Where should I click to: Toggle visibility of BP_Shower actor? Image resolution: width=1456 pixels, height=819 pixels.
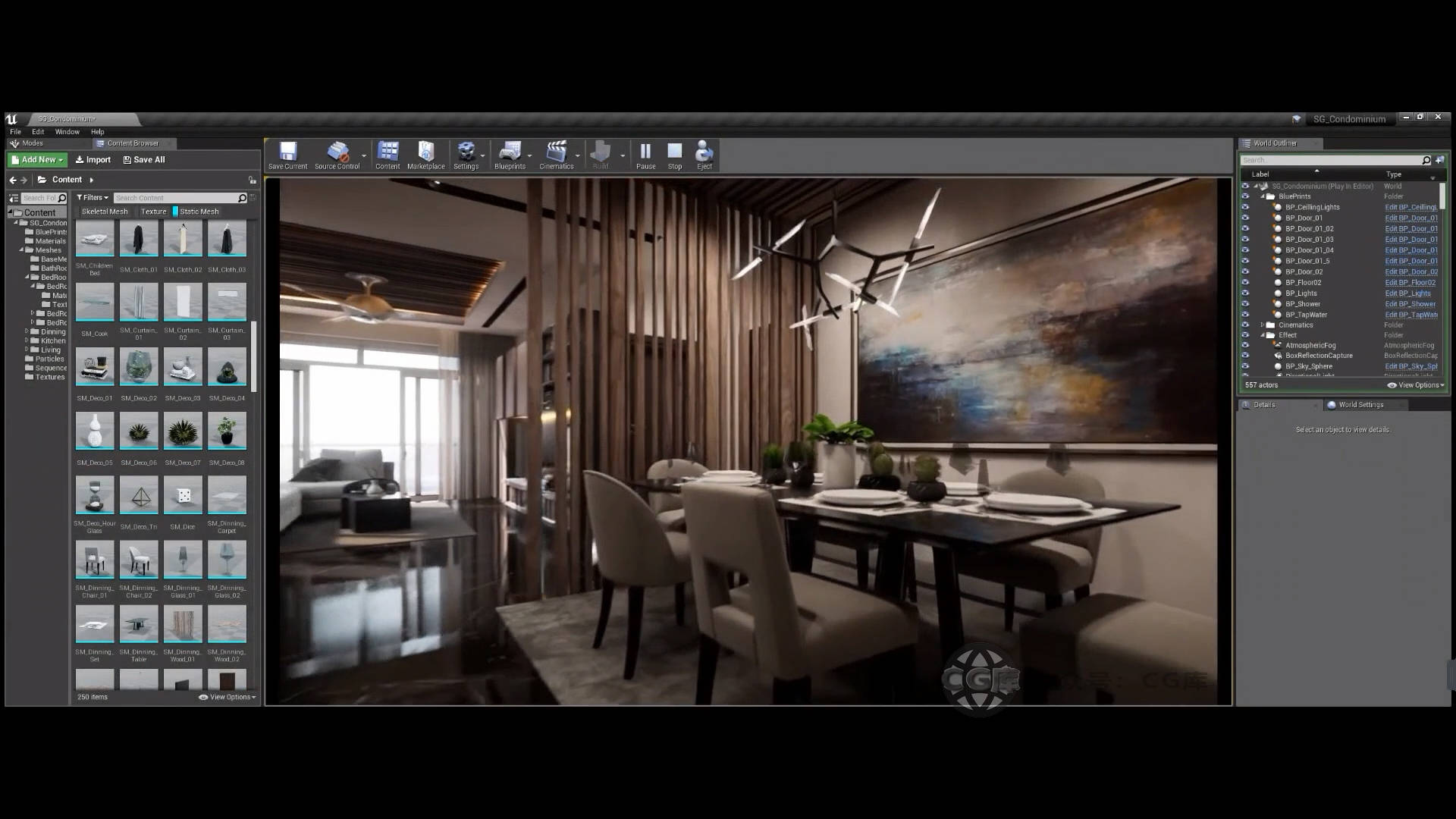click(1245, 304)
